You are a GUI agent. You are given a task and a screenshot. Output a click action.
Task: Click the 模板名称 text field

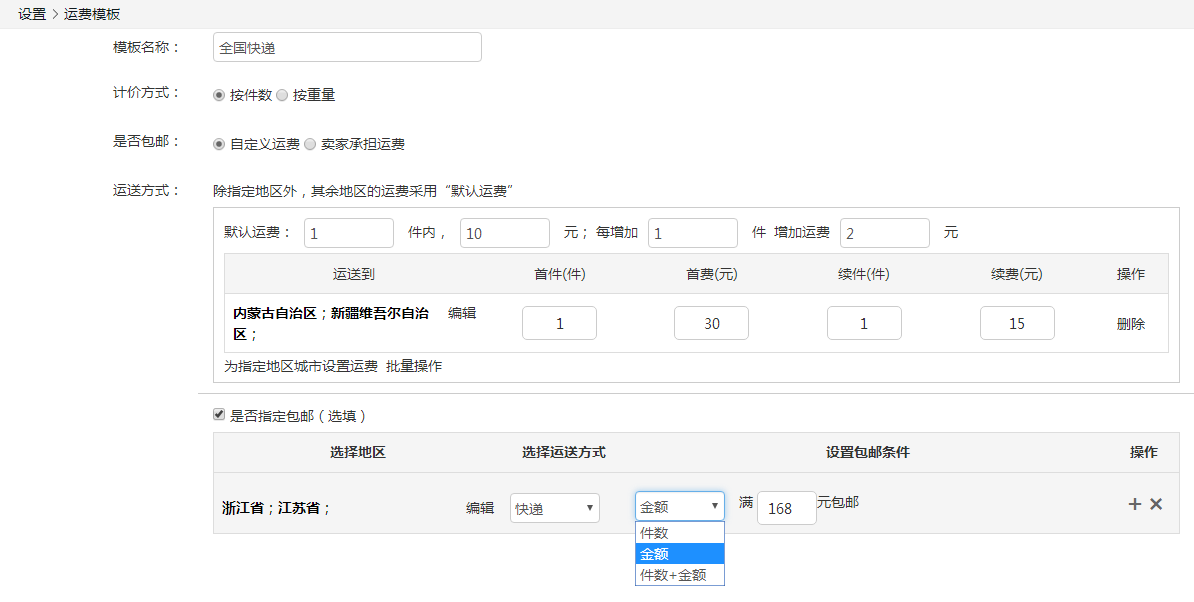[347, 47]
